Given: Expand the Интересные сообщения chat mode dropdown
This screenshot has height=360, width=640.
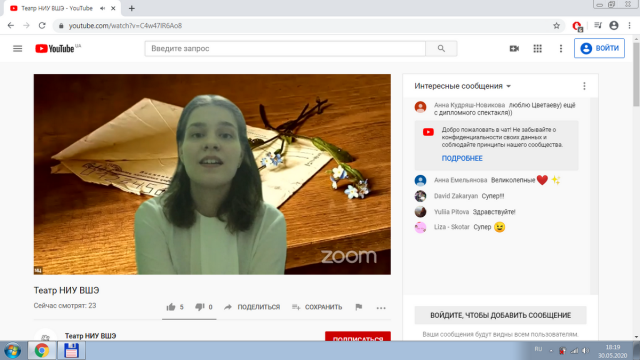Looking at the screenshot, I should pos(462,86).
